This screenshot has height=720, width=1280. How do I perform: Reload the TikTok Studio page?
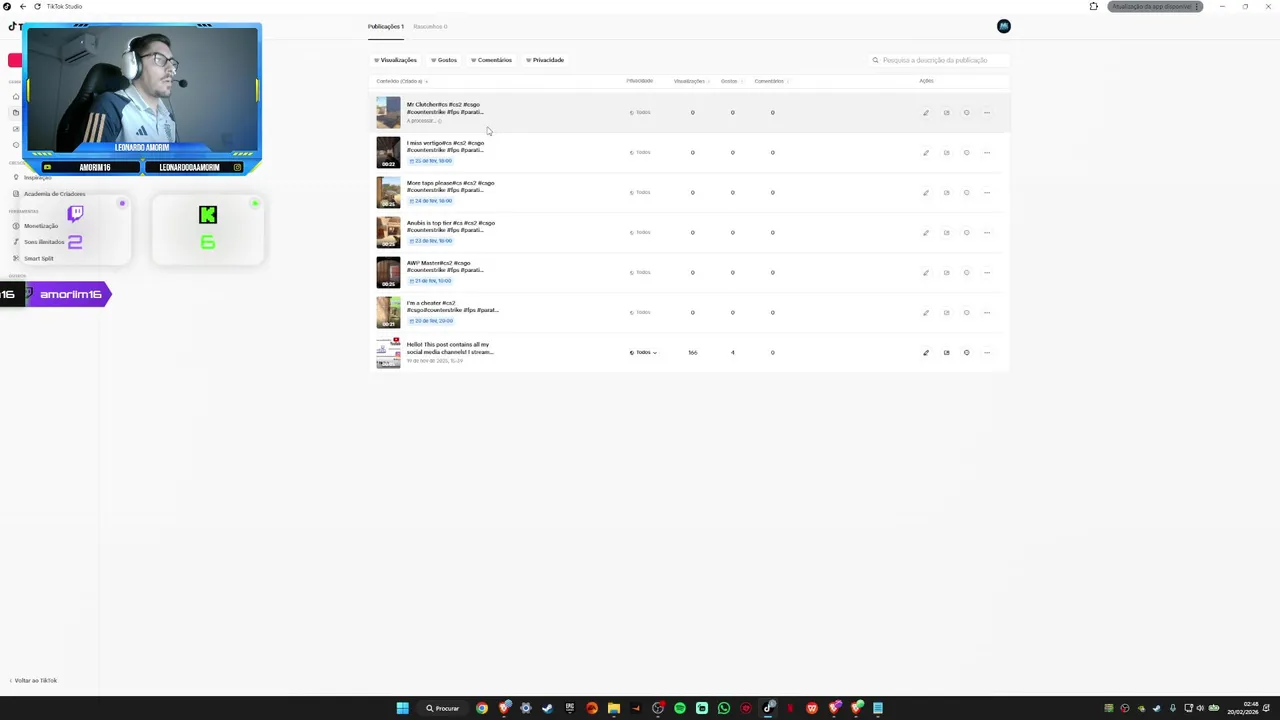pos(37,7)
